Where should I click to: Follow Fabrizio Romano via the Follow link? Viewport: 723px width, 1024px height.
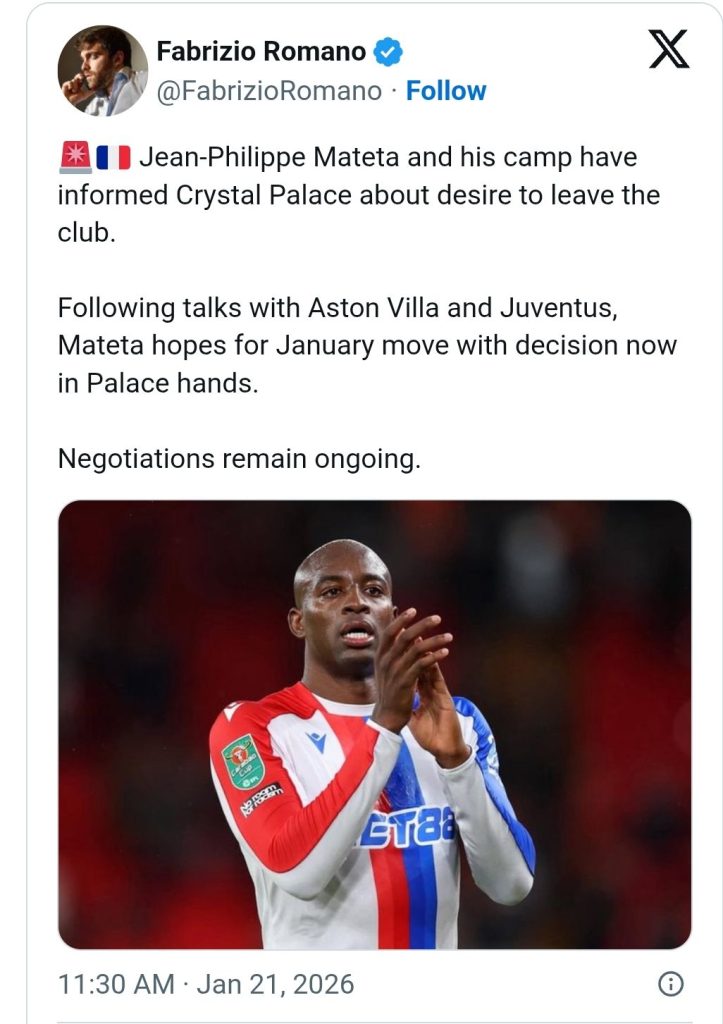point(446,91)
